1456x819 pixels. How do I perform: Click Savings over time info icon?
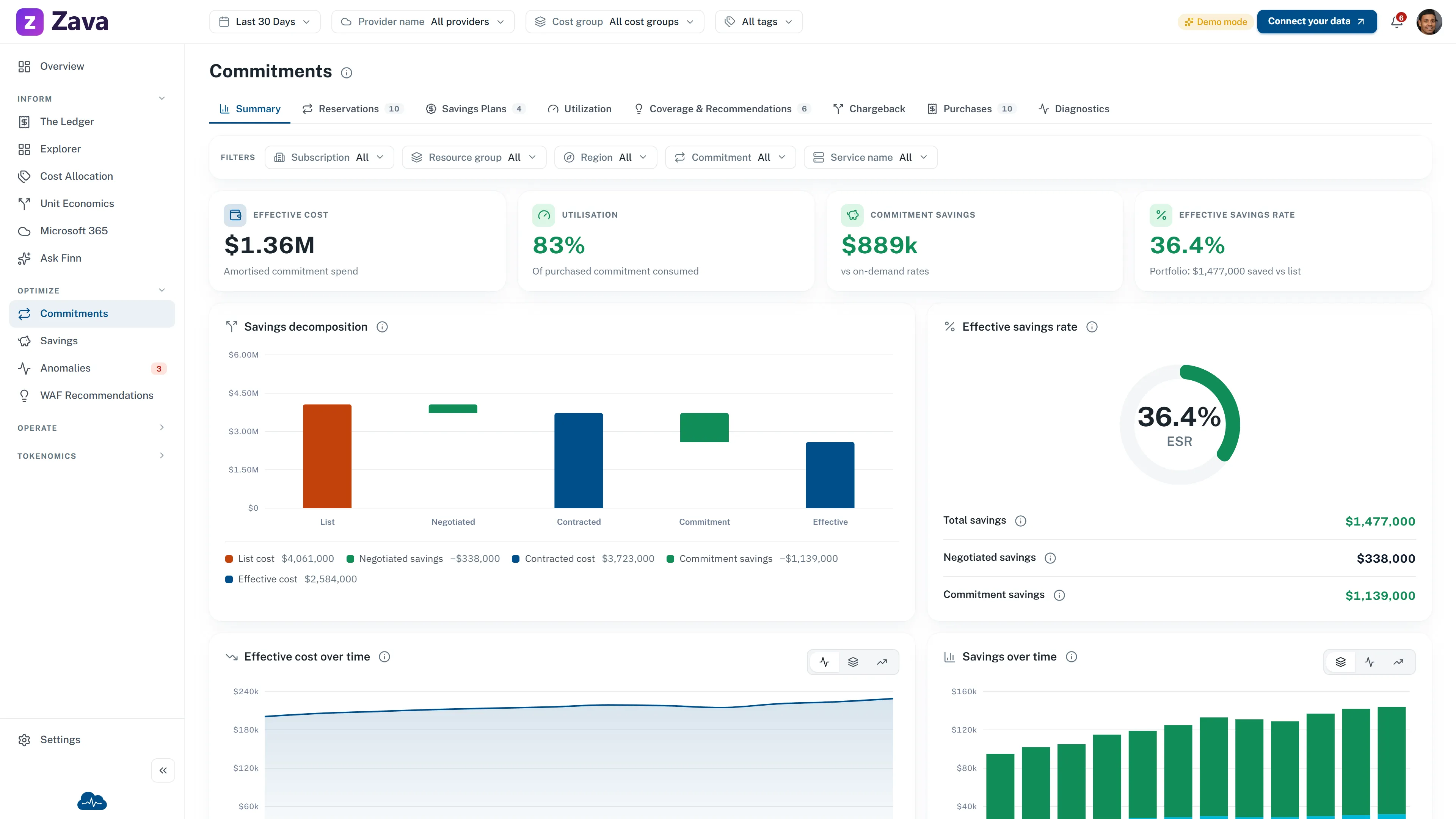coord(1071,657)
